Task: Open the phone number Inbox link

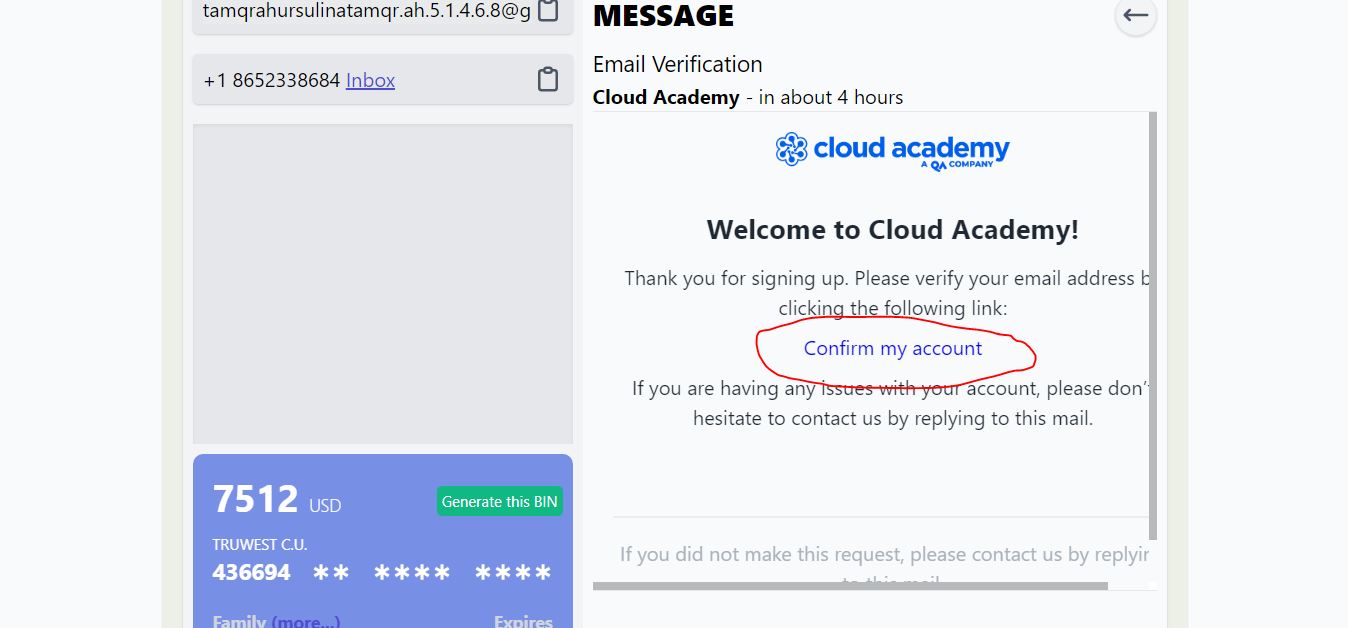Action: pyautogui.click(x=370, y=80)
